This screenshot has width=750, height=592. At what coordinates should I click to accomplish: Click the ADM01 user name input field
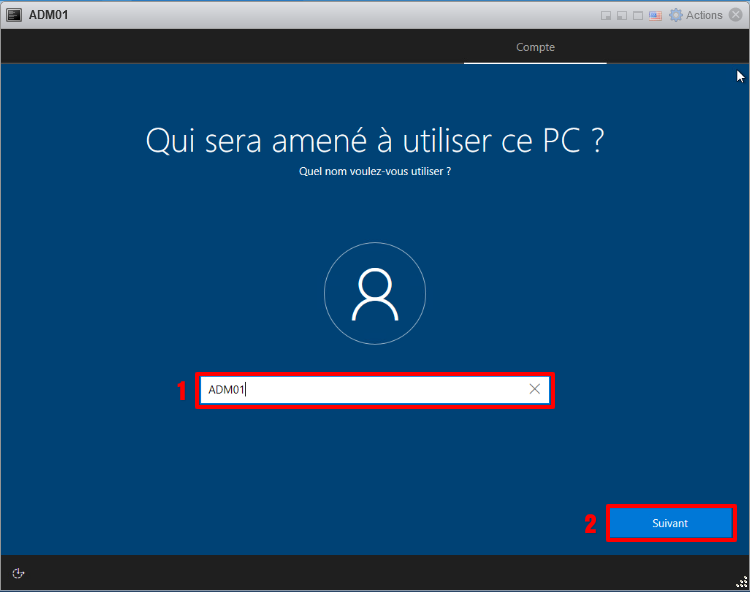pyautogui.click(x=360, y=389)
